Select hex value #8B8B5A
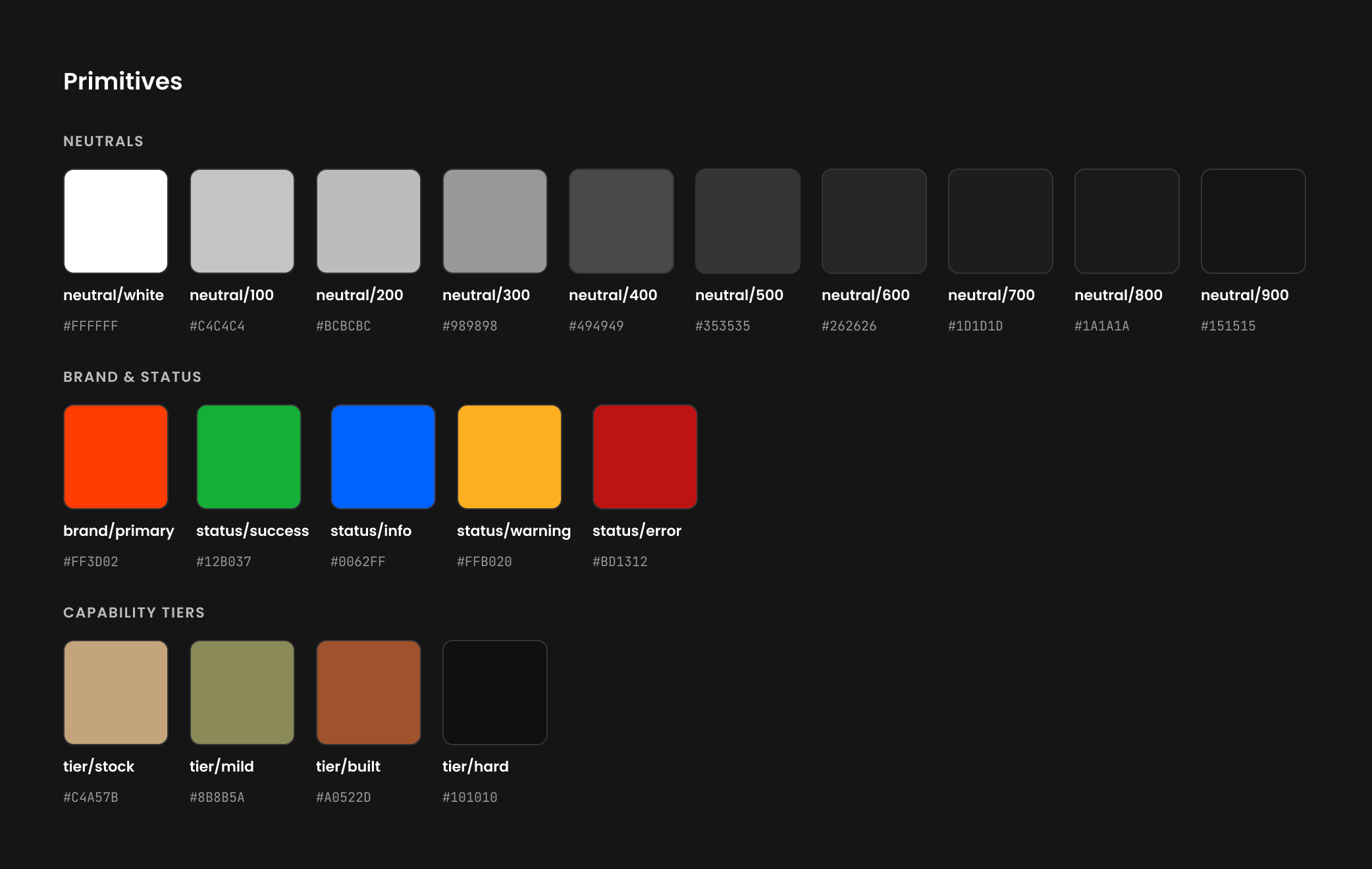This screenshot has width=1372, height=869. (x=217, y=797)
